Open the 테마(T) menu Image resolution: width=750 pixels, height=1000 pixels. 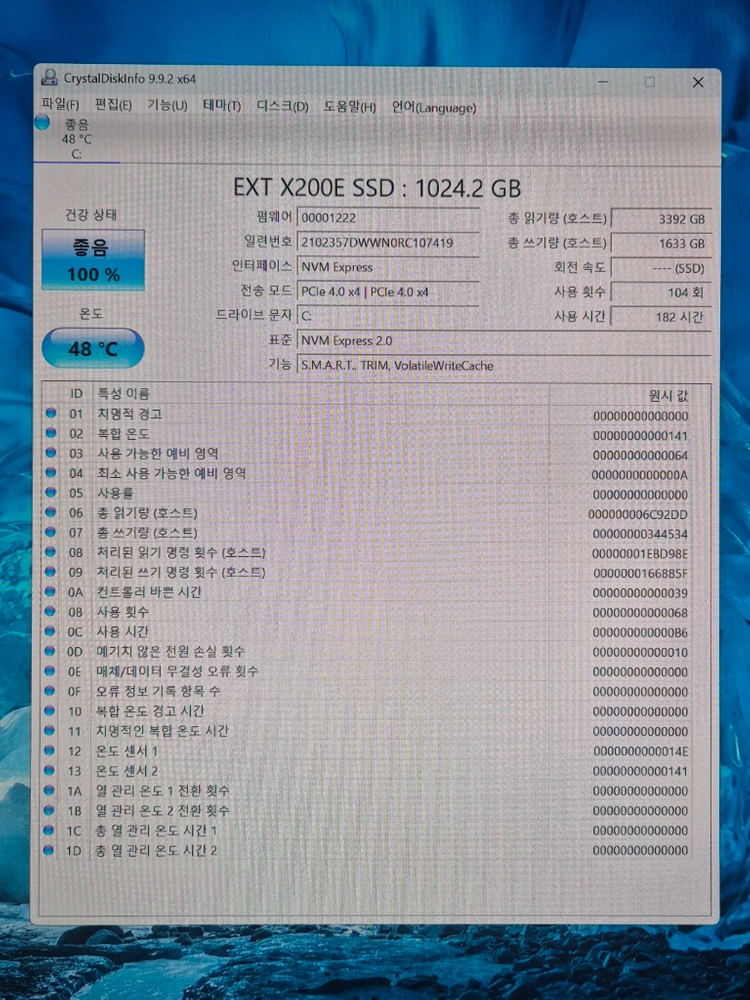[221, 106]
